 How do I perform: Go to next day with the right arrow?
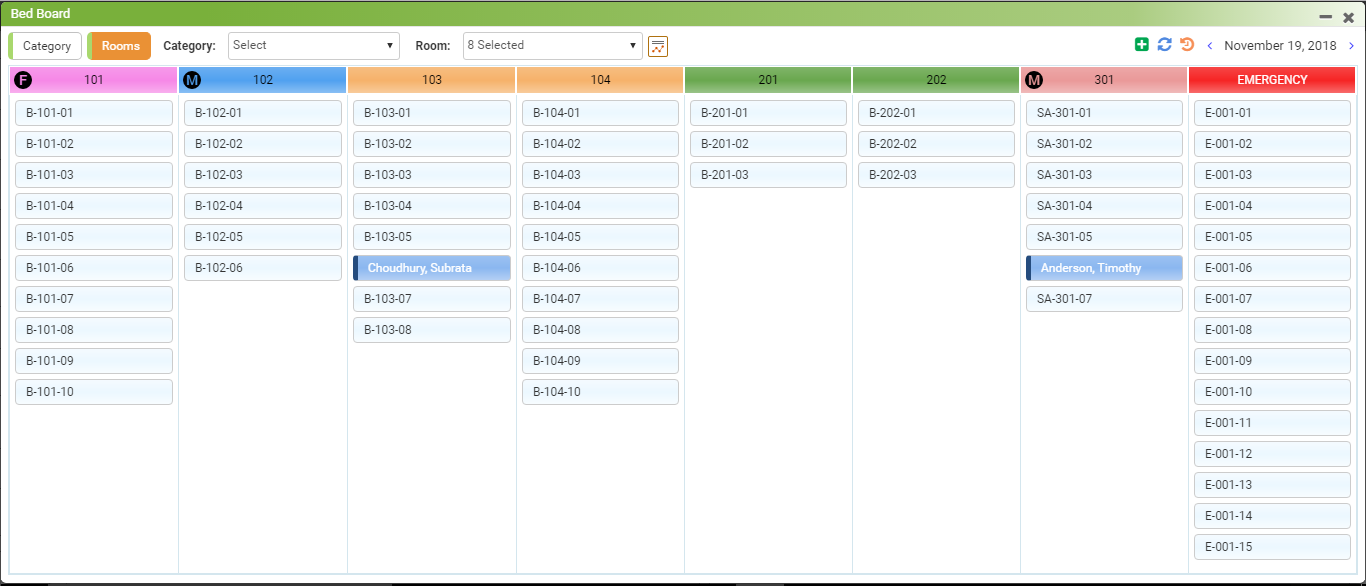1351,46
